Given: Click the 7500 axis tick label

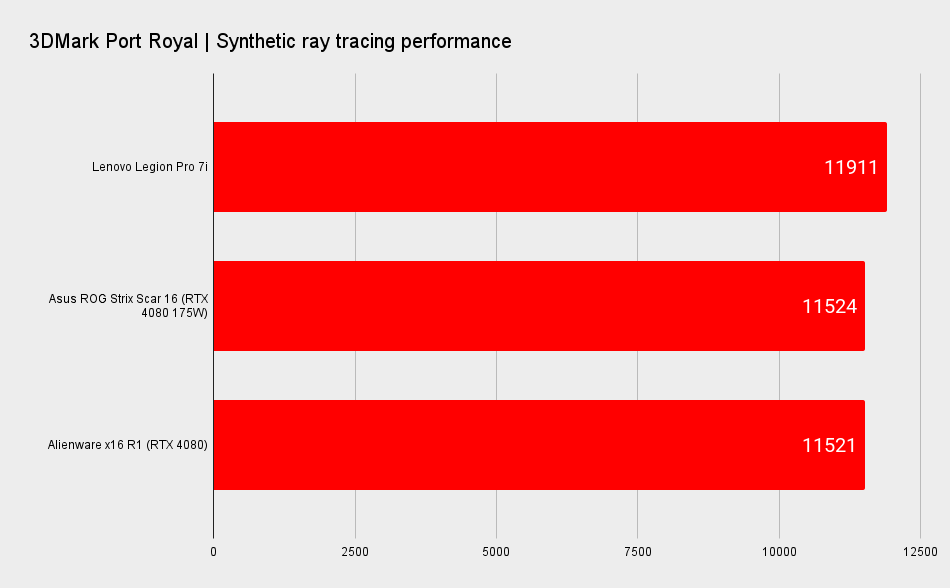Looking at the screenshot, I should pos(637,552).
